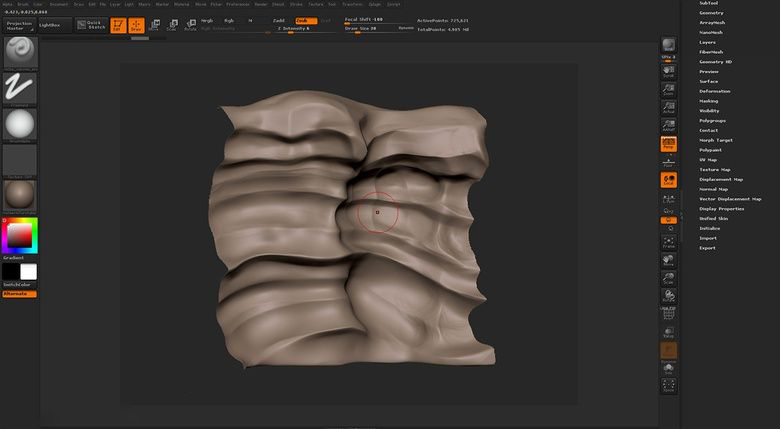The image size is (780, 429).
Task: Switch to the Move gizmo tool
Action: [155, 24]
